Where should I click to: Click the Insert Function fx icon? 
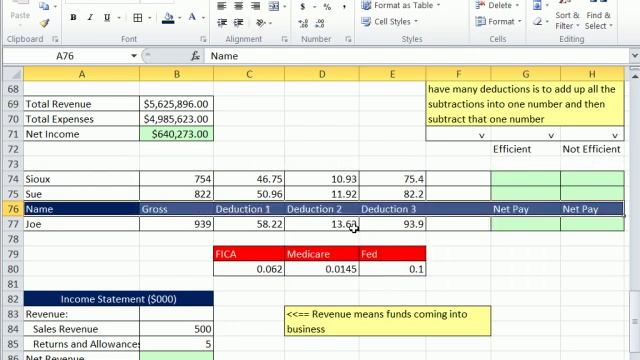(x=195, y=56)
